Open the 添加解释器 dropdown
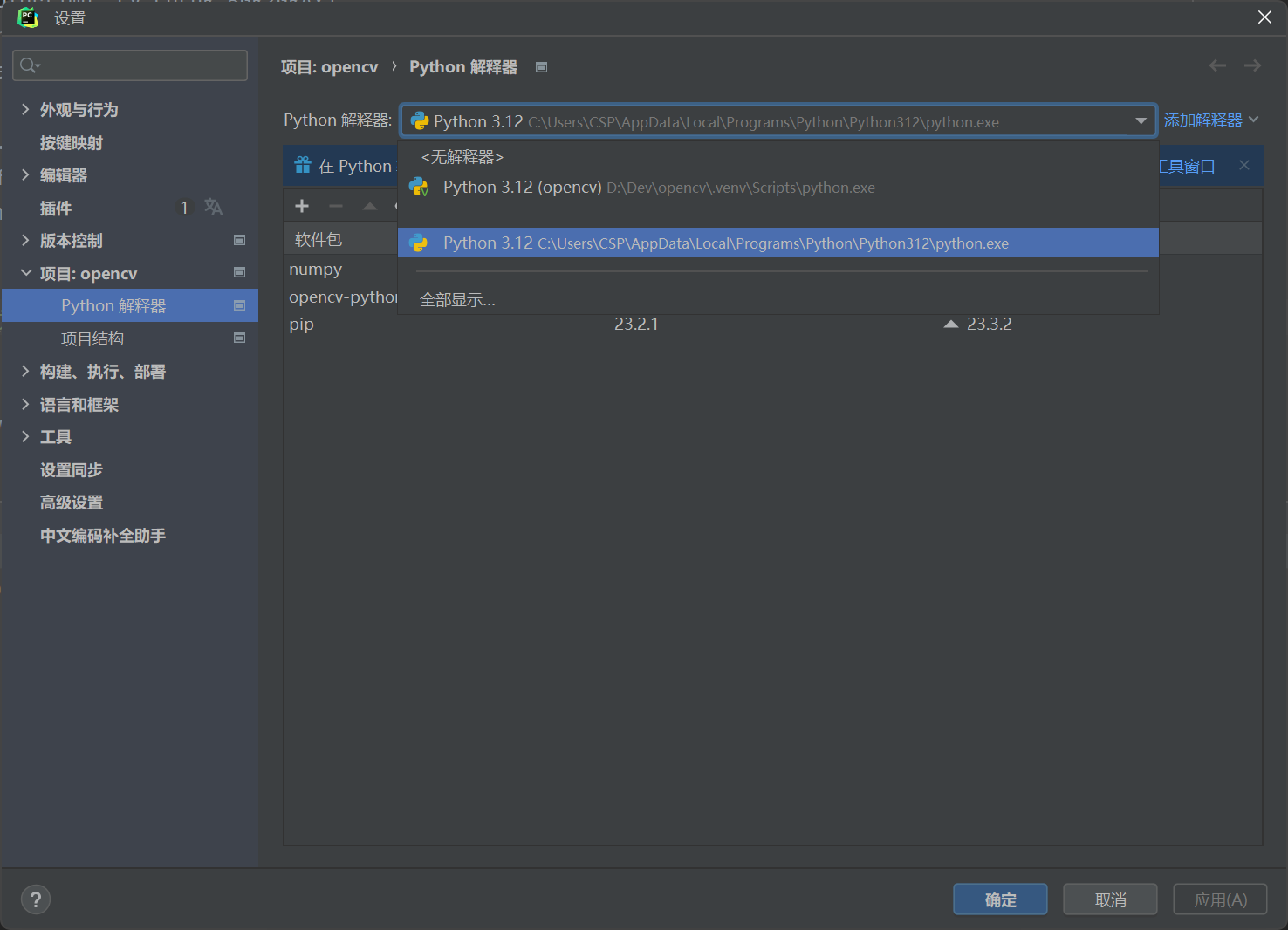The width and height of the screenshot is (1288, 930). point(1211,120)
